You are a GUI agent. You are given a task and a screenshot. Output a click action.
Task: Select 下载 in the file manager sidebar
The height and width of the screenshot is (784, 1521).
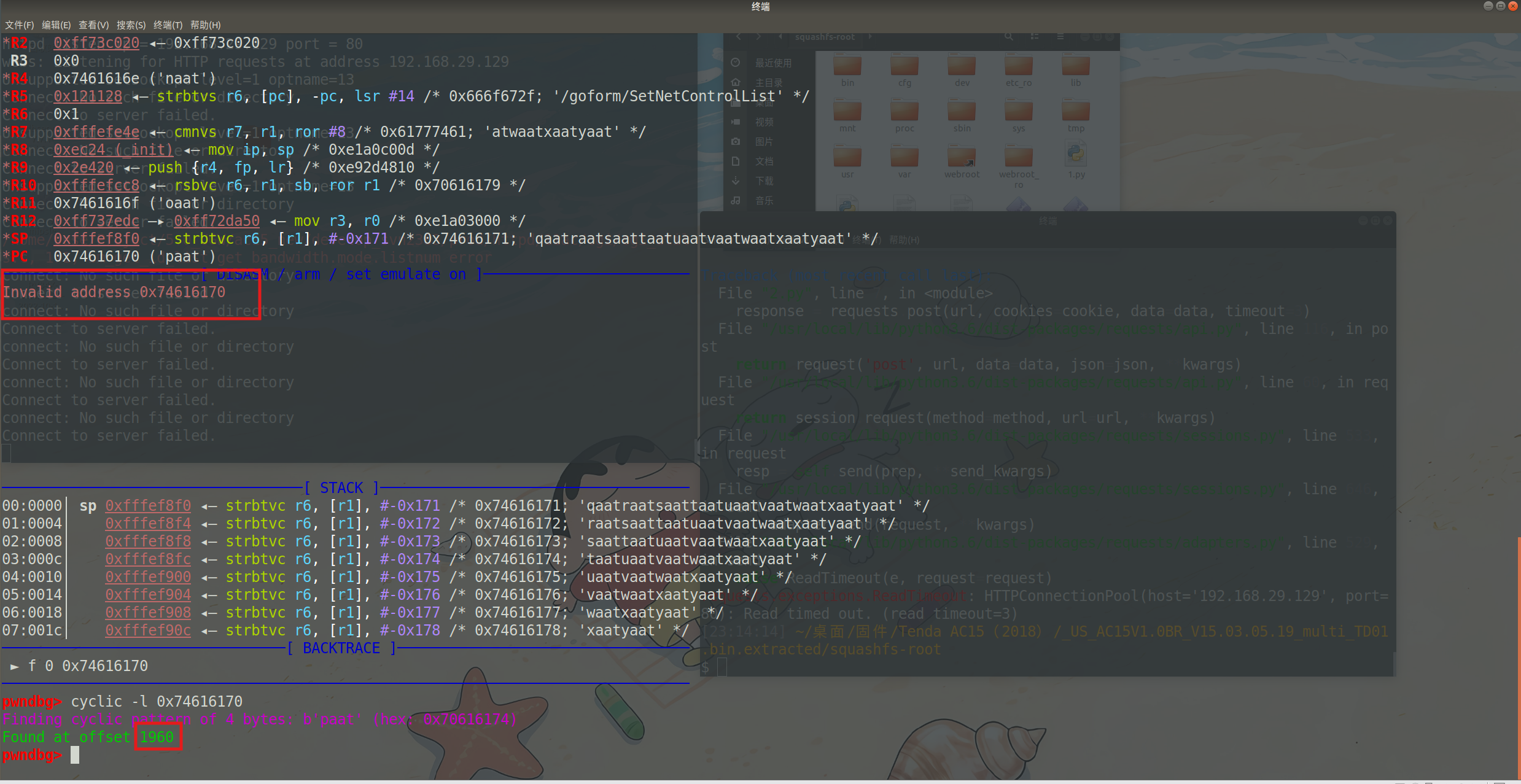[764, 180]
